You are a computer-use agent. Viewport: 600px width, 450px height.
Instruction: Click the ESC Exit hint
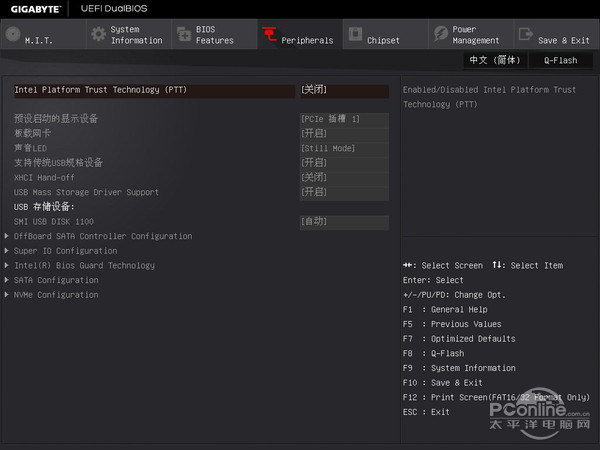coord(426,412)
